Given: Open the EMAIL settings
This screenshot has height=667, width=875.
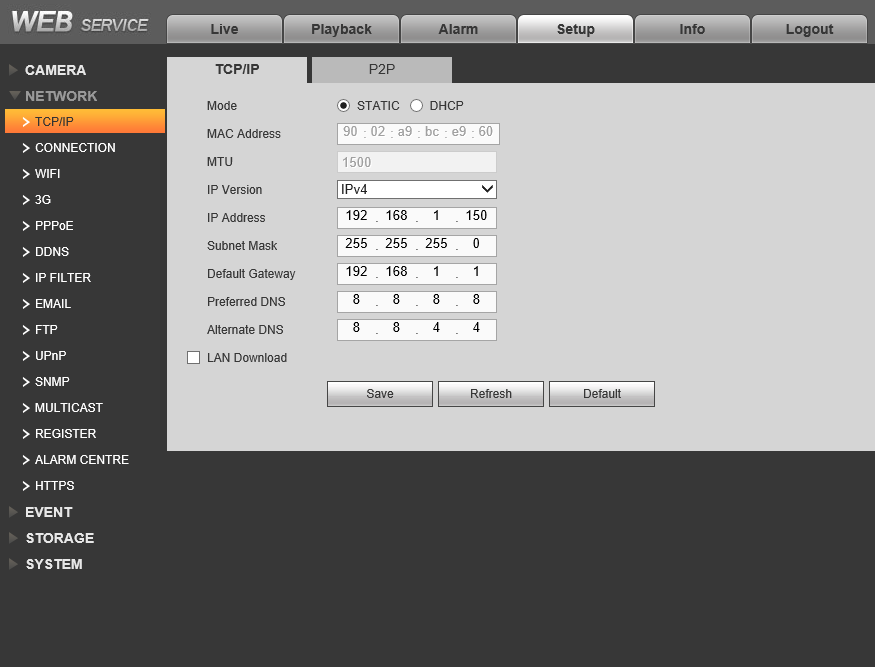Looking at the screenshot, I should (x=52, y=304).
